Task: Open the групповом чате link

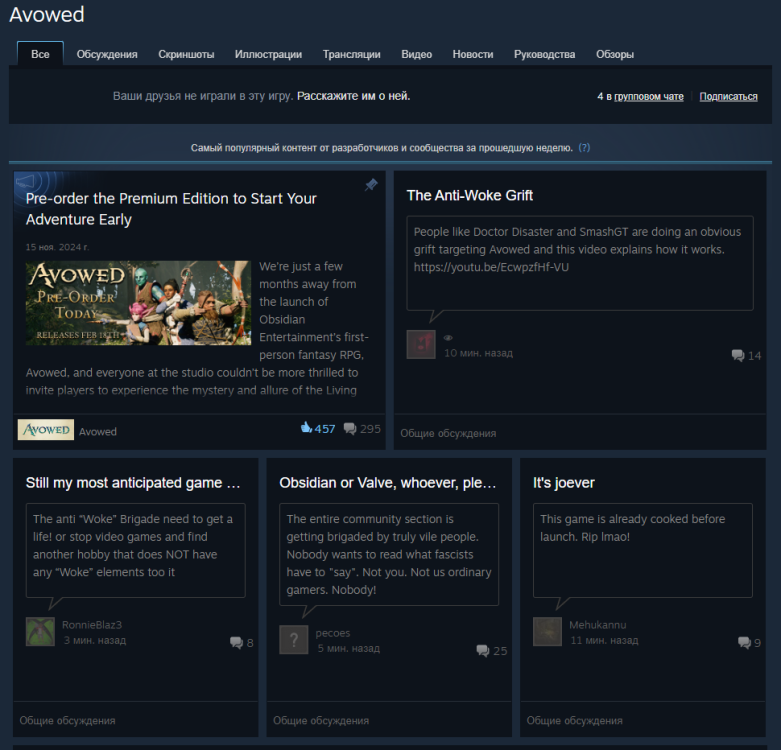Action: 648,96
